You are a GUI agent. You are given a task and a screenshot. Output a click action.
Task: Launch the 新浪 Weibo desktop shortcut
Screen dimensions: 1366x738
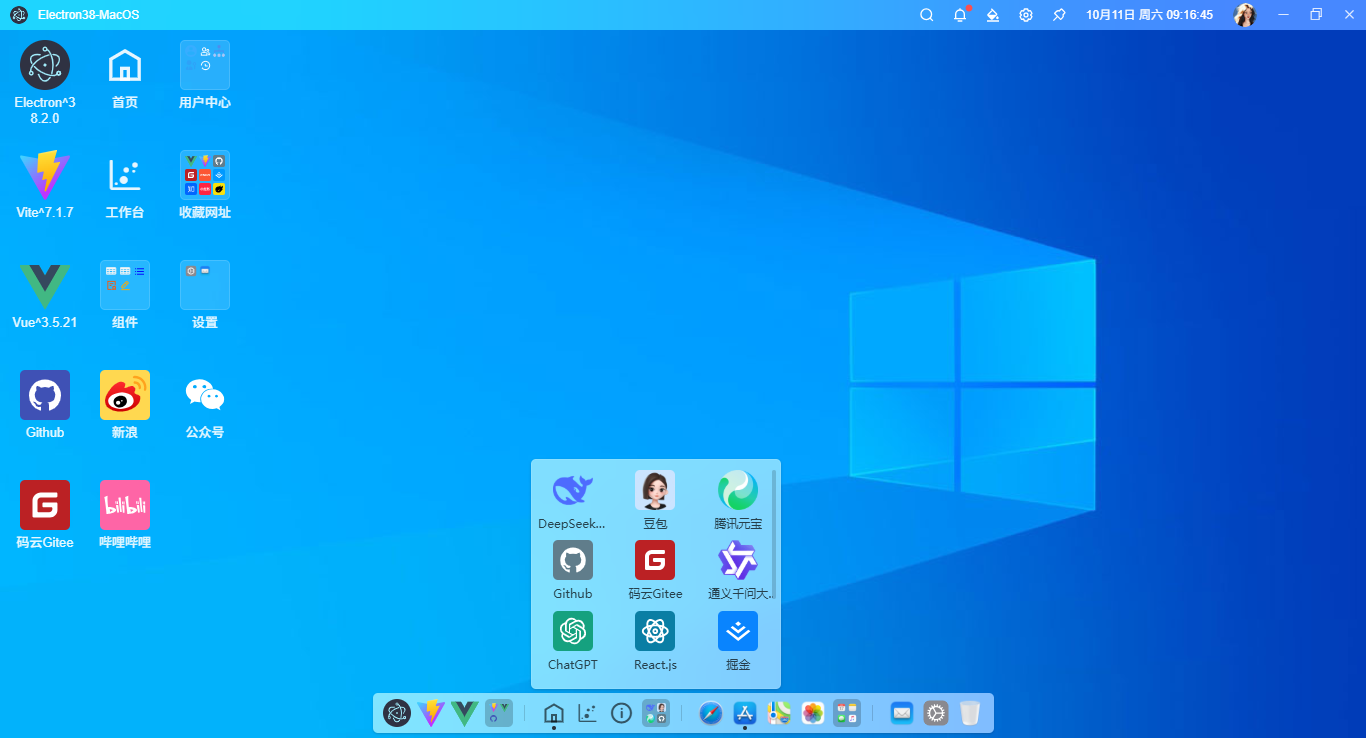click(125, 395)
